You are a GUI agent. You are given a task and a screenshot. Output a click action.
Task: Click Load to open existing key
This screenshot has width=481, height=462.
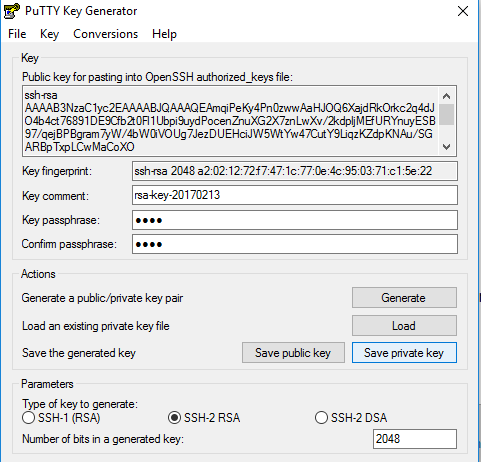coord(404,326)
